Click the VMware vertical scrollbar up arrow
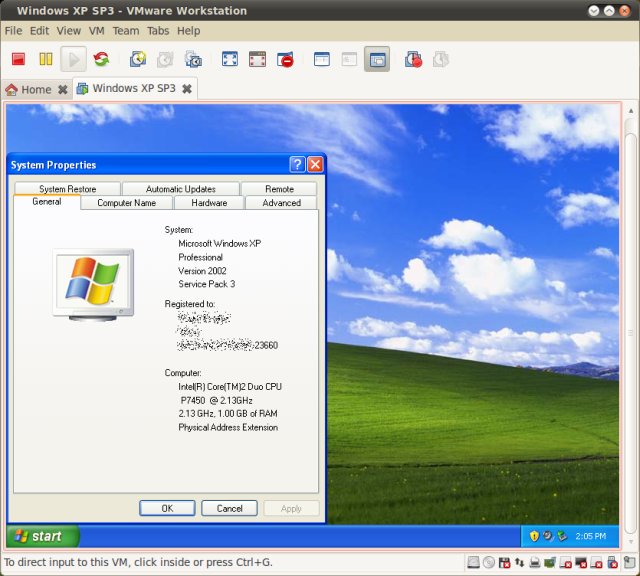Screen dimensions: 640x576 pos(631,111)
